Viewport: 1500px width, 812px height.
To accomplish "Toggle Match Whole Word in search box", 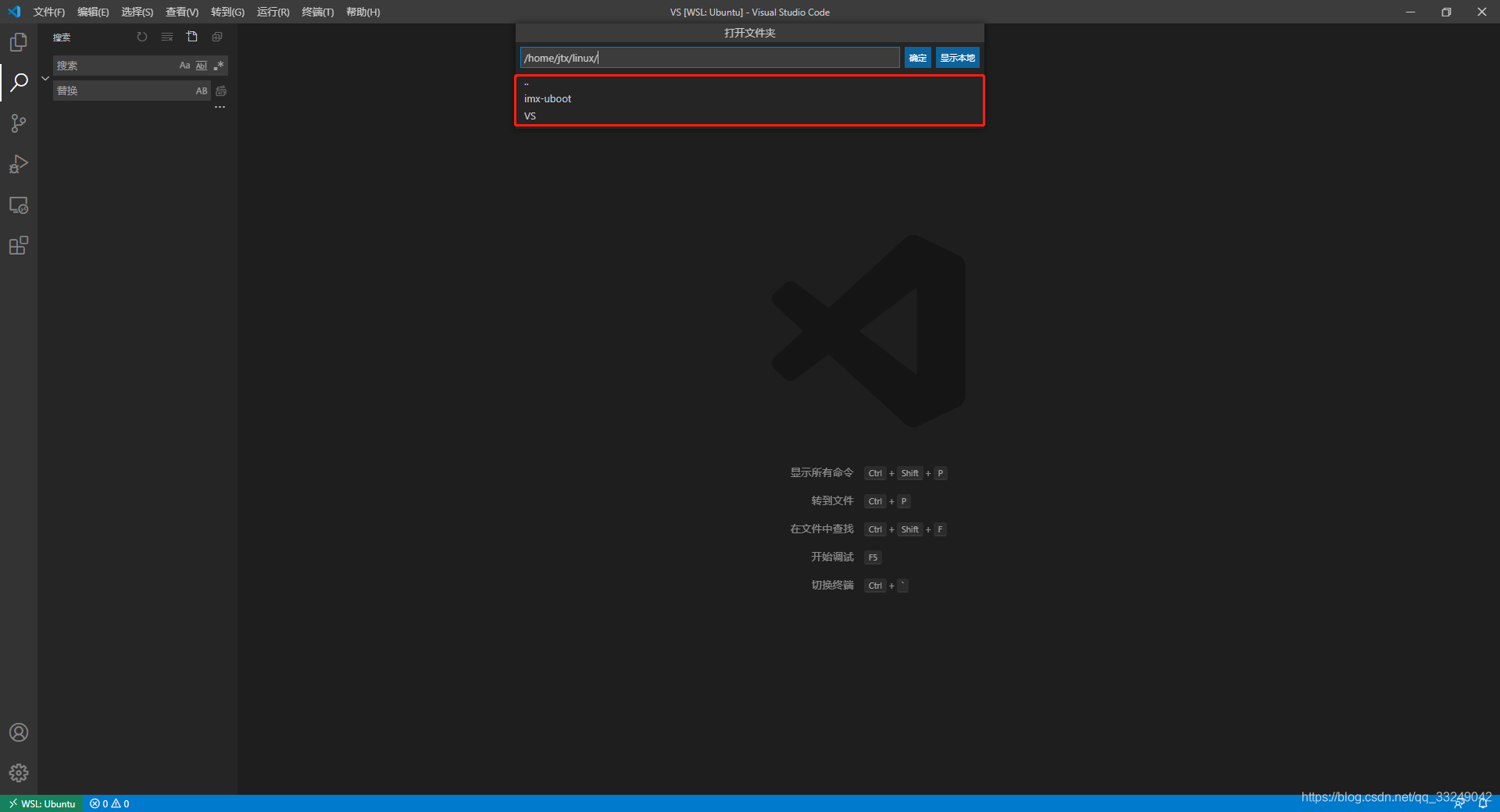I will 202,66.
